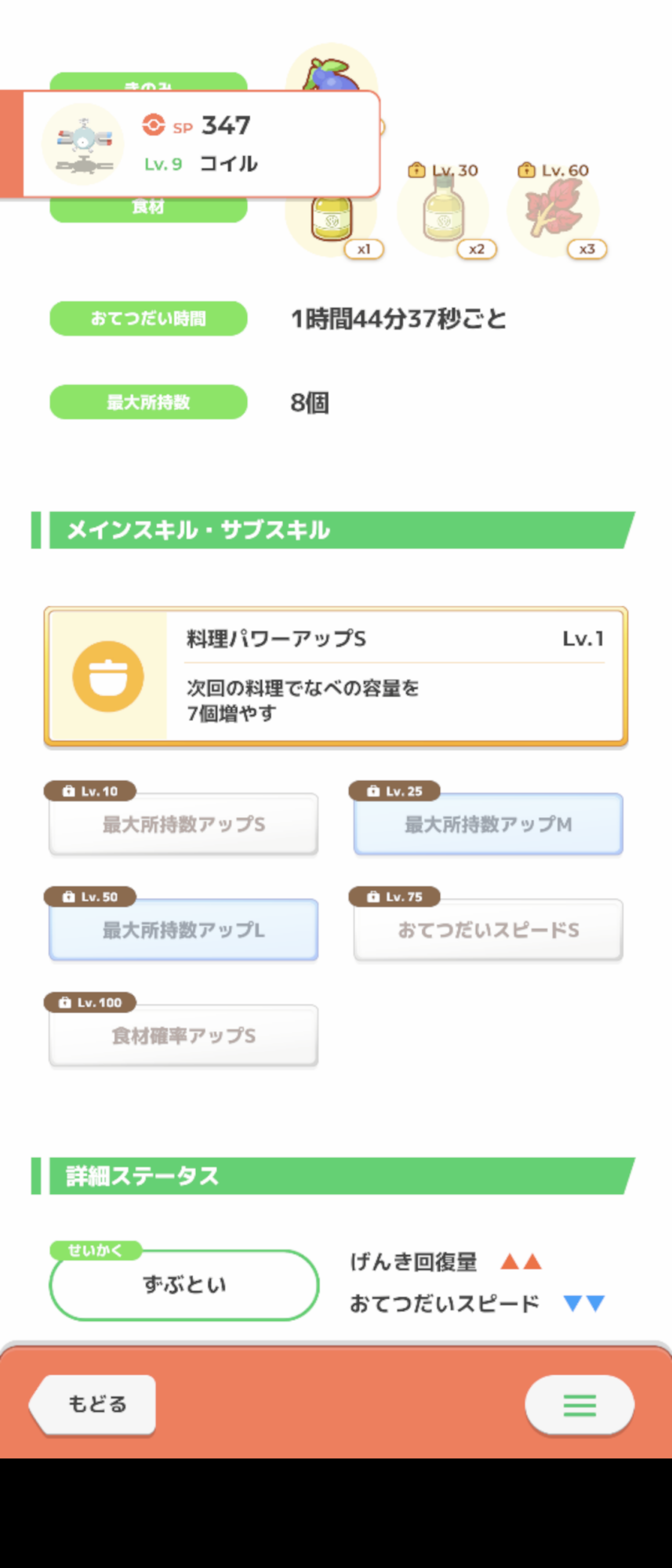The width and height of the screenshot is (672, 1568).
Task: Select the 最大所持数アップS sub-skill
Action: coord(183,825)
